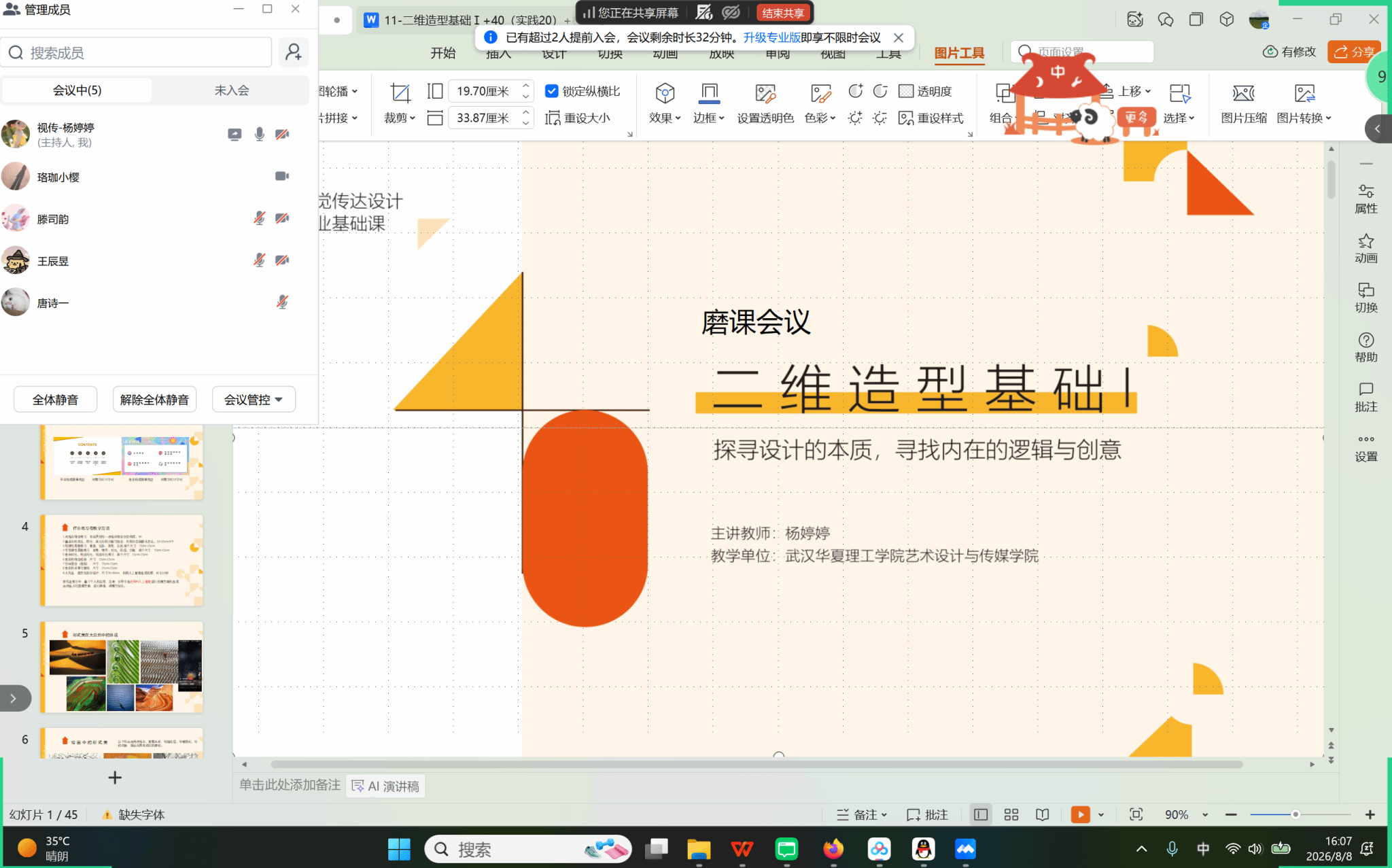Open the picture tools (图片工具) ribbon tab
This screenshot has width=1392, height=868.
tap(959, 53)
